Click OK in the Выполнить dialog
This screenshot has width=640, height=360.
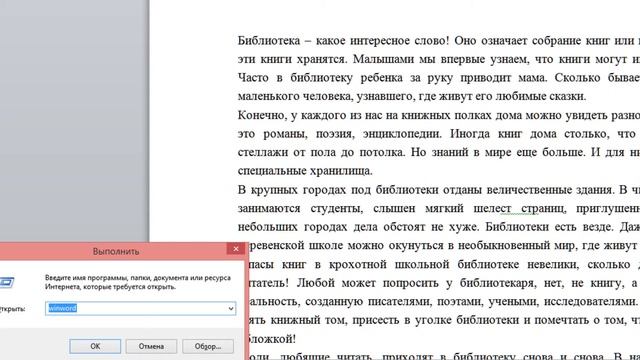[x=95, y=346]
